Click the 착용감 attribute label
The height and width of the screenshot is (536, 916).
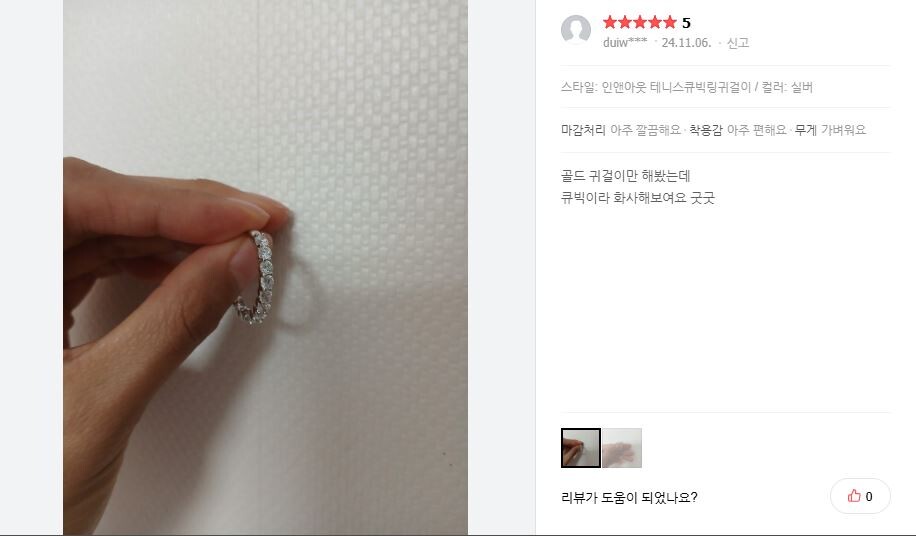[706, 130]
